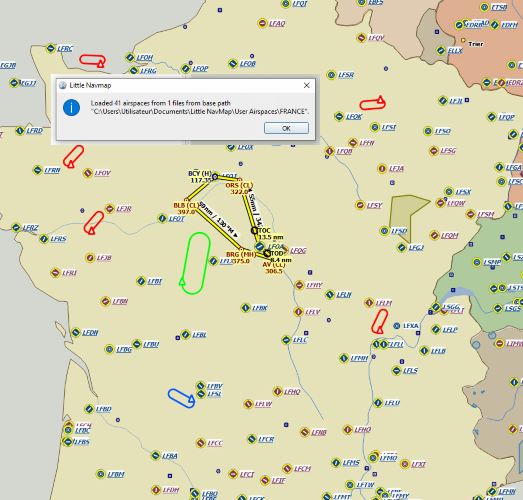
Task: Click the LFBL airport symbol
Action: pyautogui.click(x=185, y=335)
